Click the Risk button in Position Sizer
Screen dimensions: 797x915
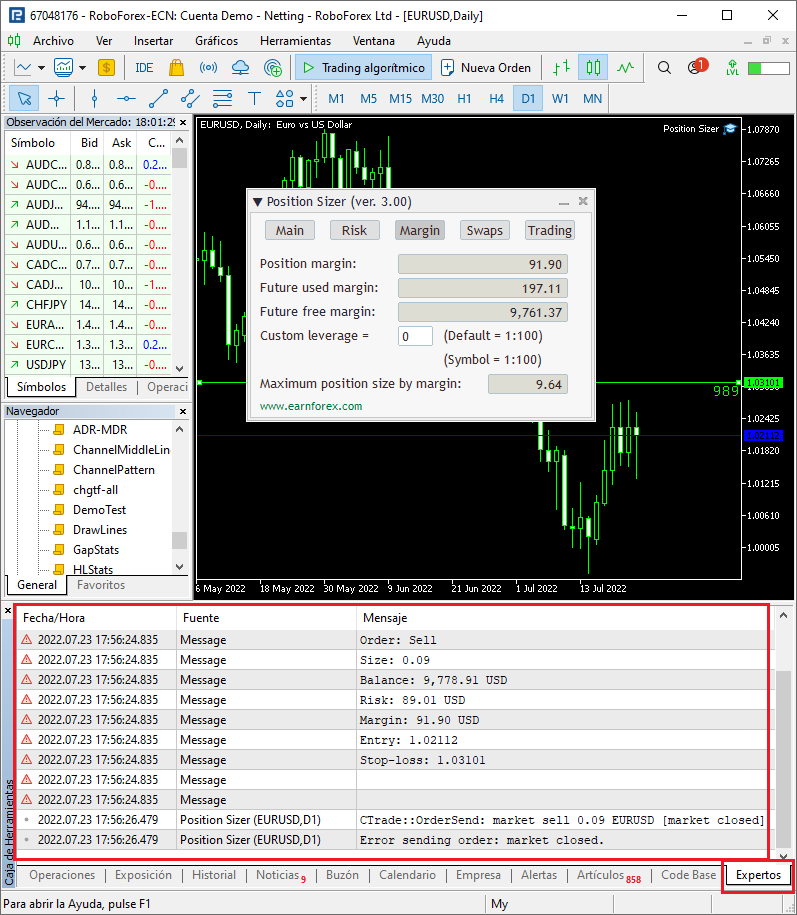354,230
